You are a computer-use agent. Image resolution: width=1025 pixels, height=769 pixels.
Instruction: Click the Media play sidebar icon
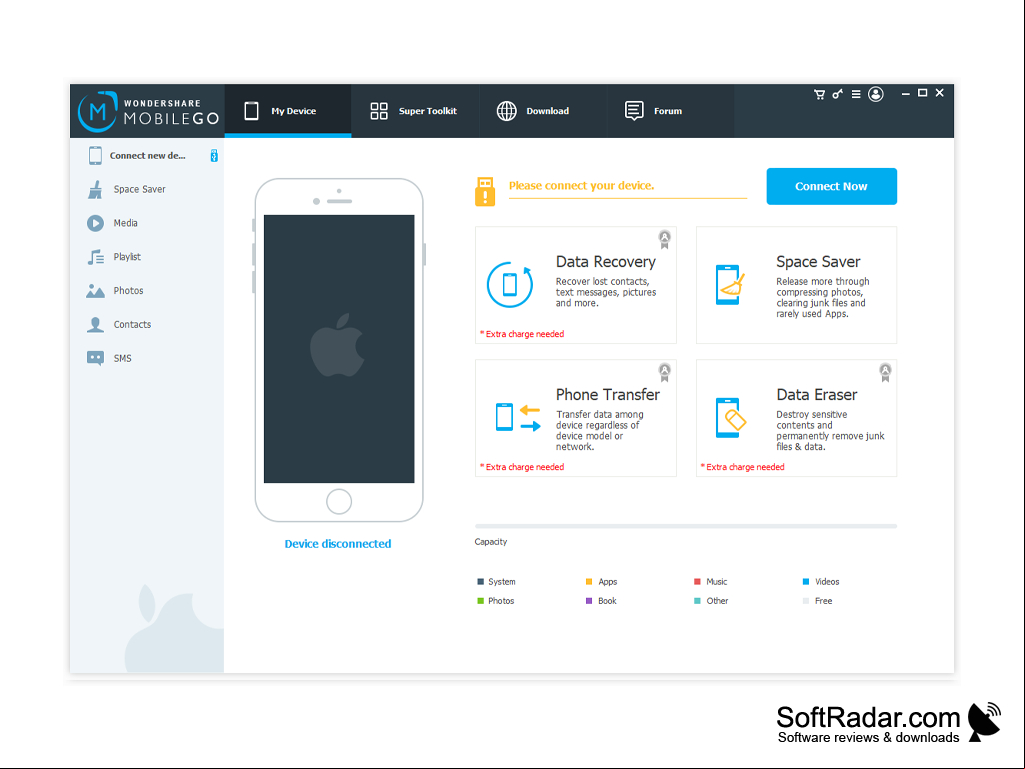coord(95,223)
